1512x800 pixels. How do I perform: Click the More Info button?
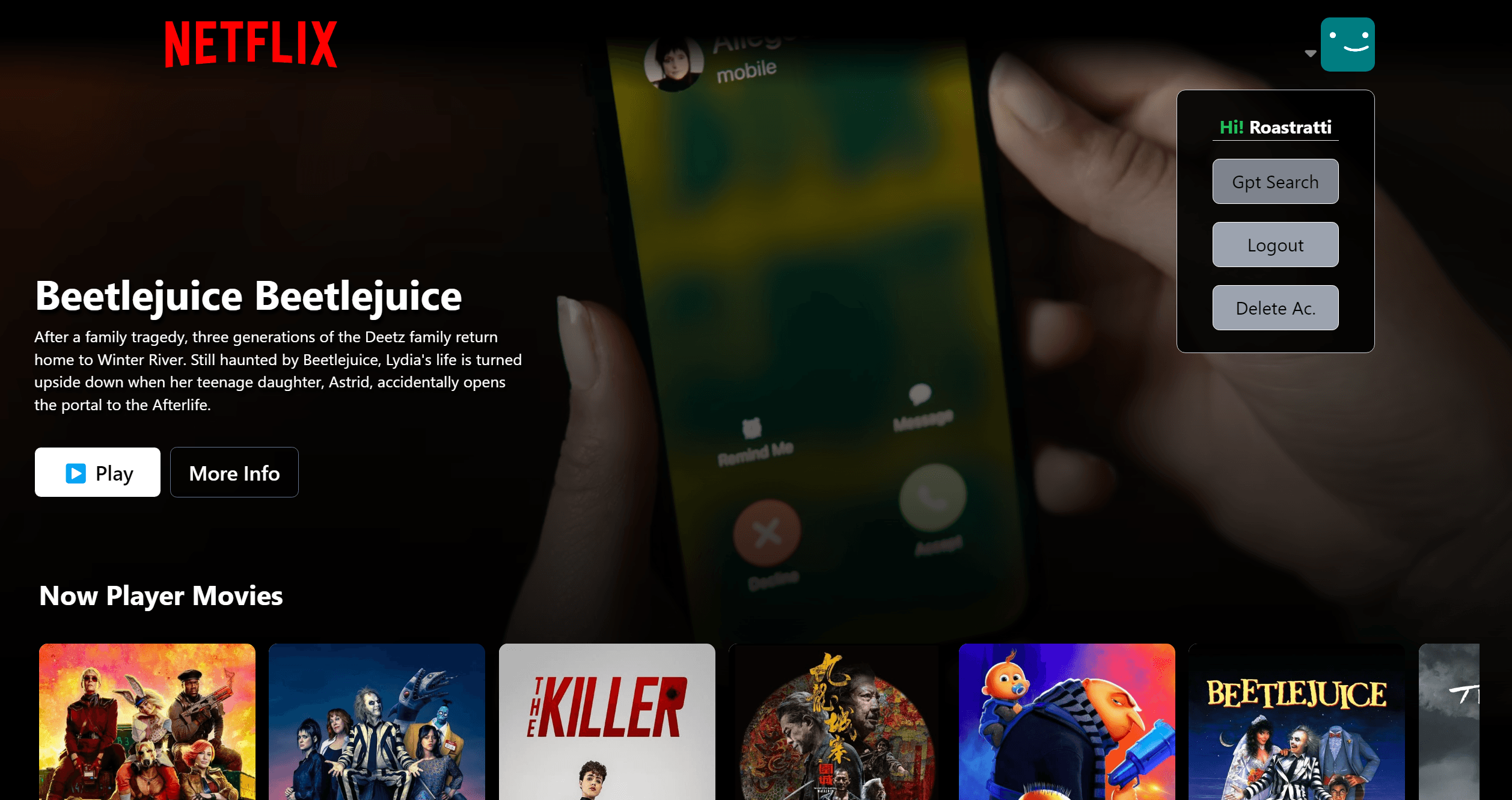coord(234,472)
